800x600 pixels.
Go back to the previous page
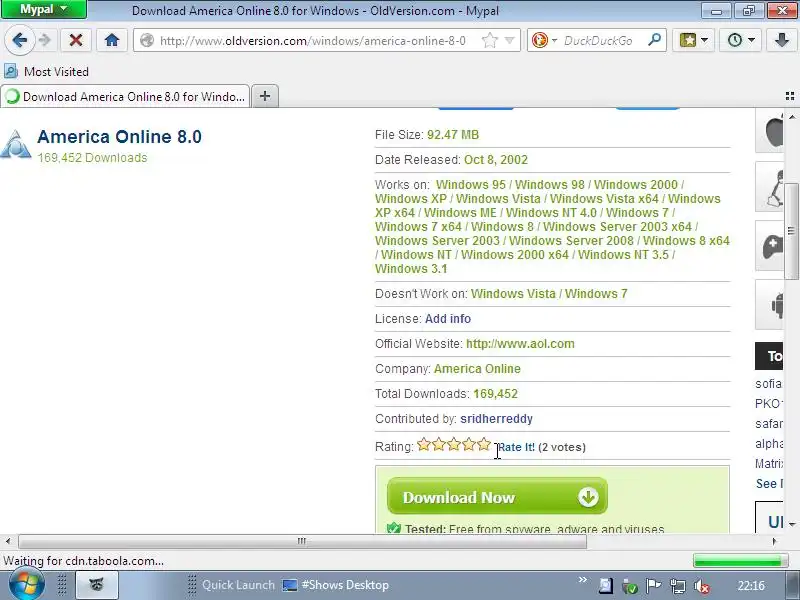coord(19,40)
